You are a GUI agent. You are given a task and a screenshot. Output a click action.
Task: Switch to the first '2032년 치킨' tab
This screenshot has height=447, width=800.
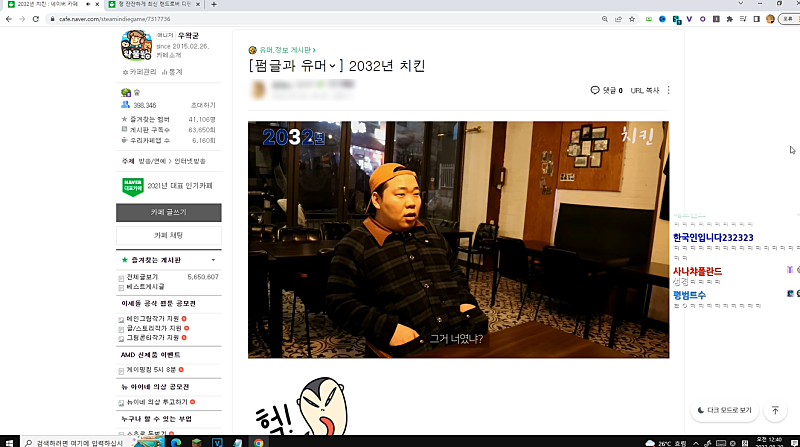coord(48,4)
